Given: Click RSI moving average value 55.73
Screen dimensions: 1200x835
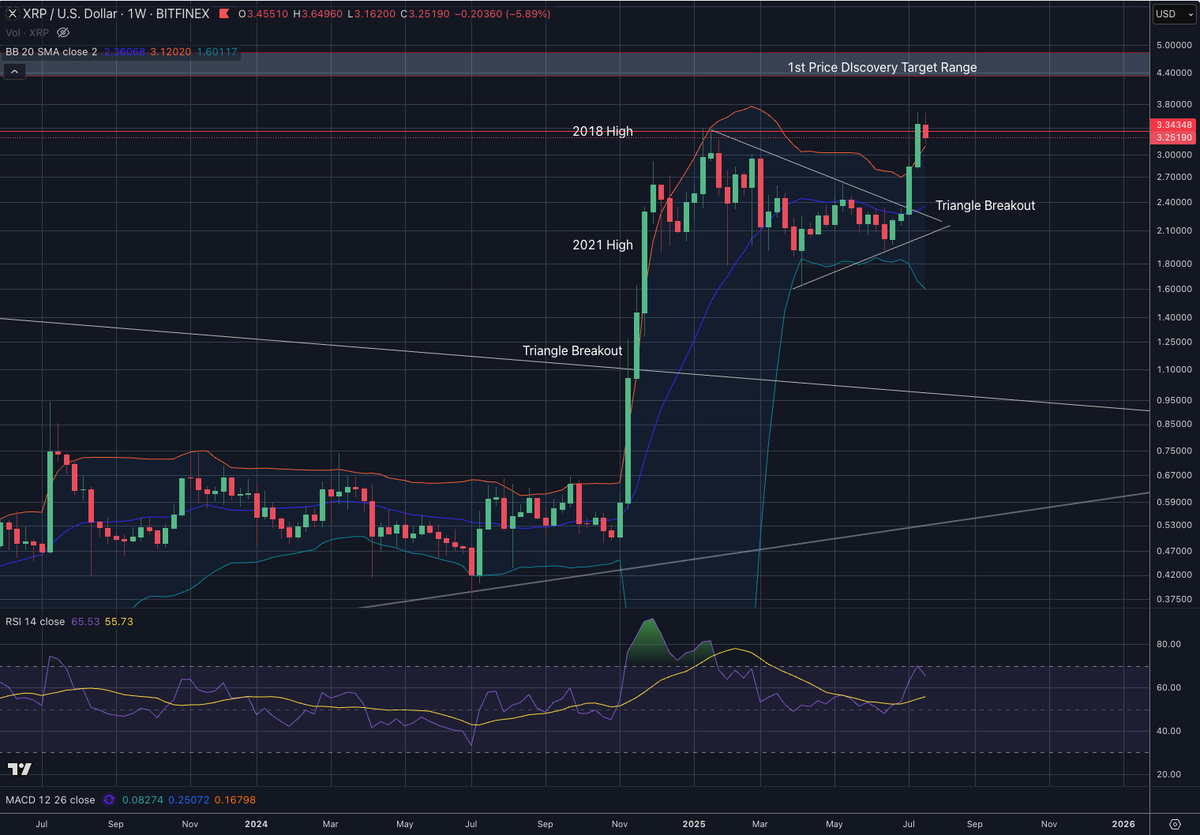Looking at the screenshot, I should [119, 621].
